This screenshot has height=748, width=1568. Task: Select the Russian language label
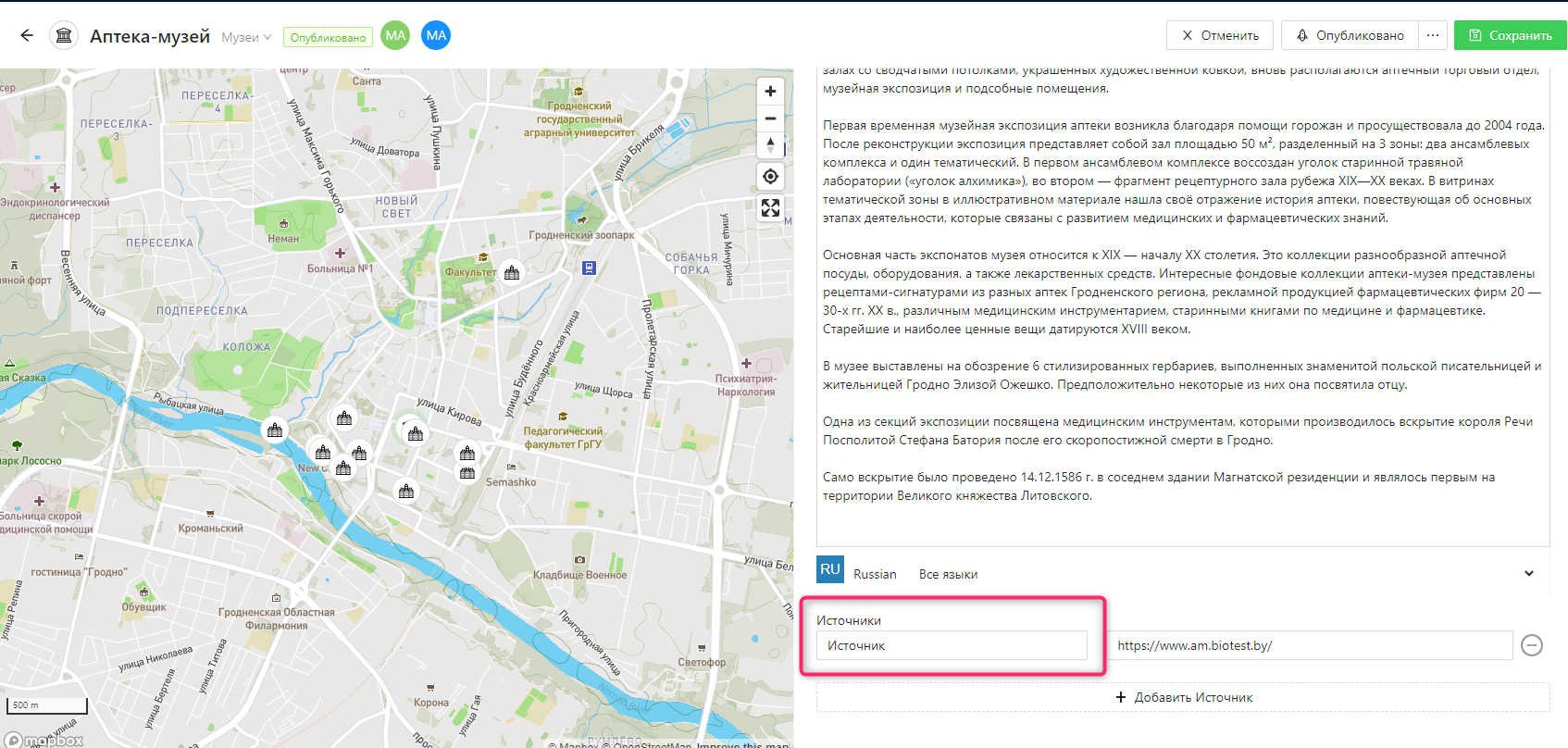coord(875,574)
